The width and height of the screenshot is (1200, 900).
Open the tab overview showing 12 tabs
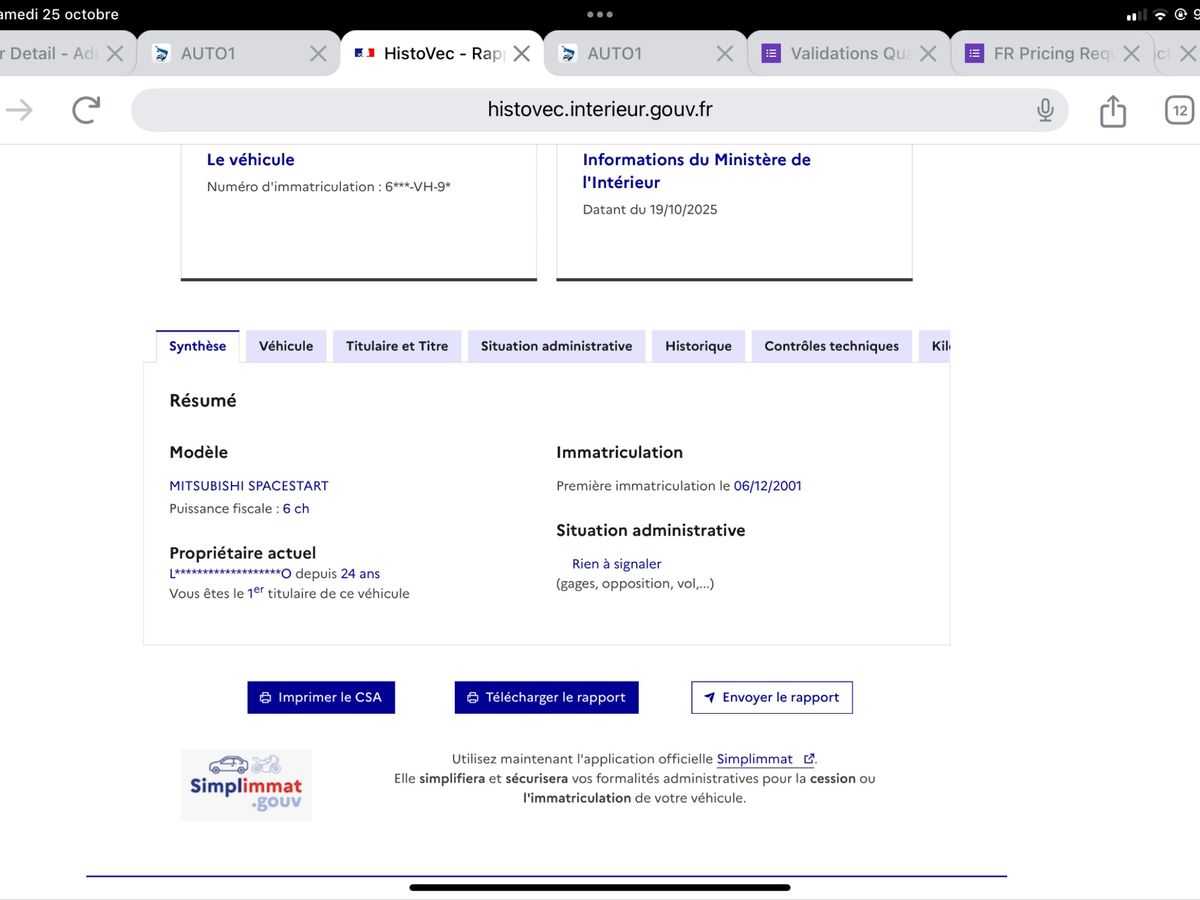(x=1180, y=110)
